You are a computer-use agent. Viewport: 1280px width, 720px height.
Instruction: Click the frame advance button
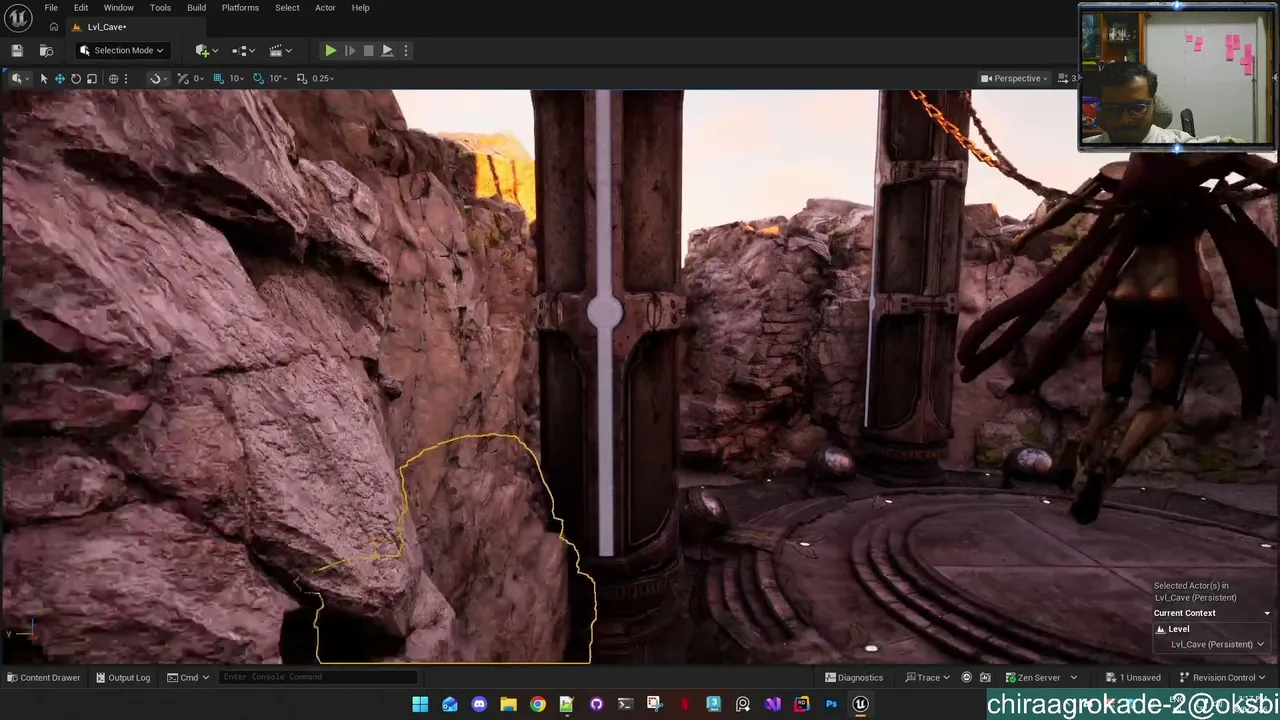click(x=349, y=51)
